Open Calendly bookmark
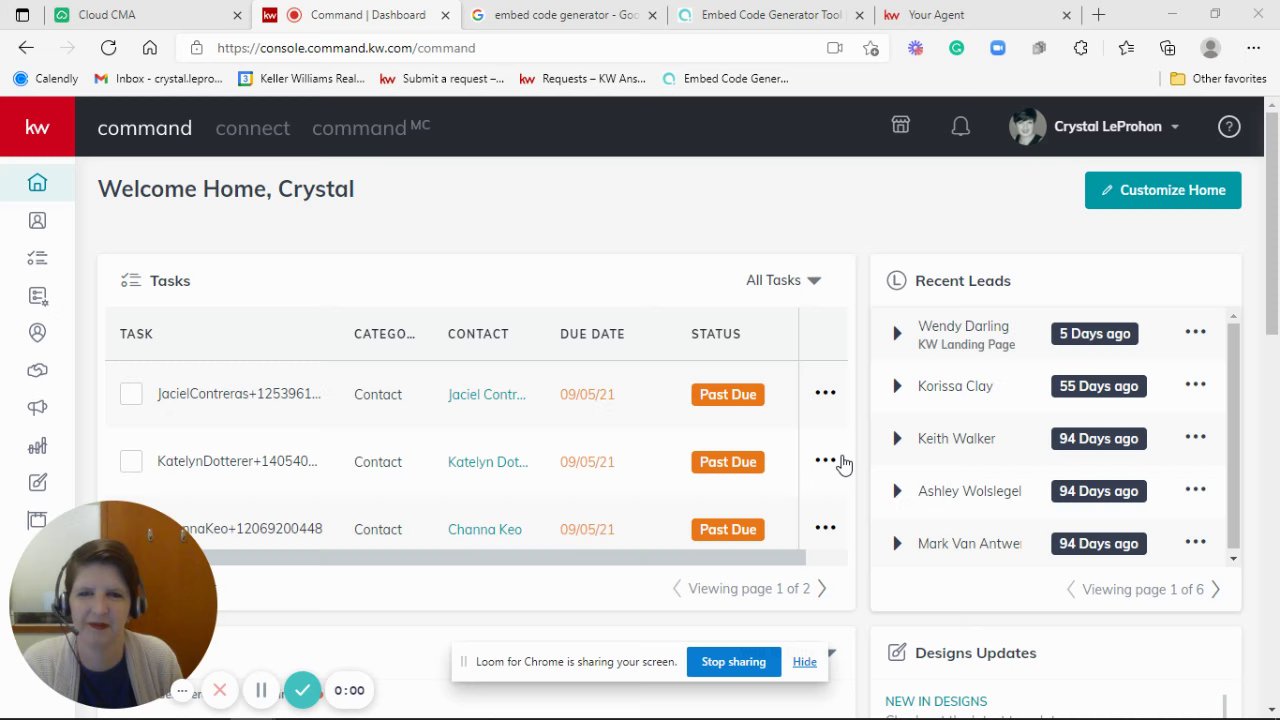This screenshot has width=1280, height=720. 46,78
